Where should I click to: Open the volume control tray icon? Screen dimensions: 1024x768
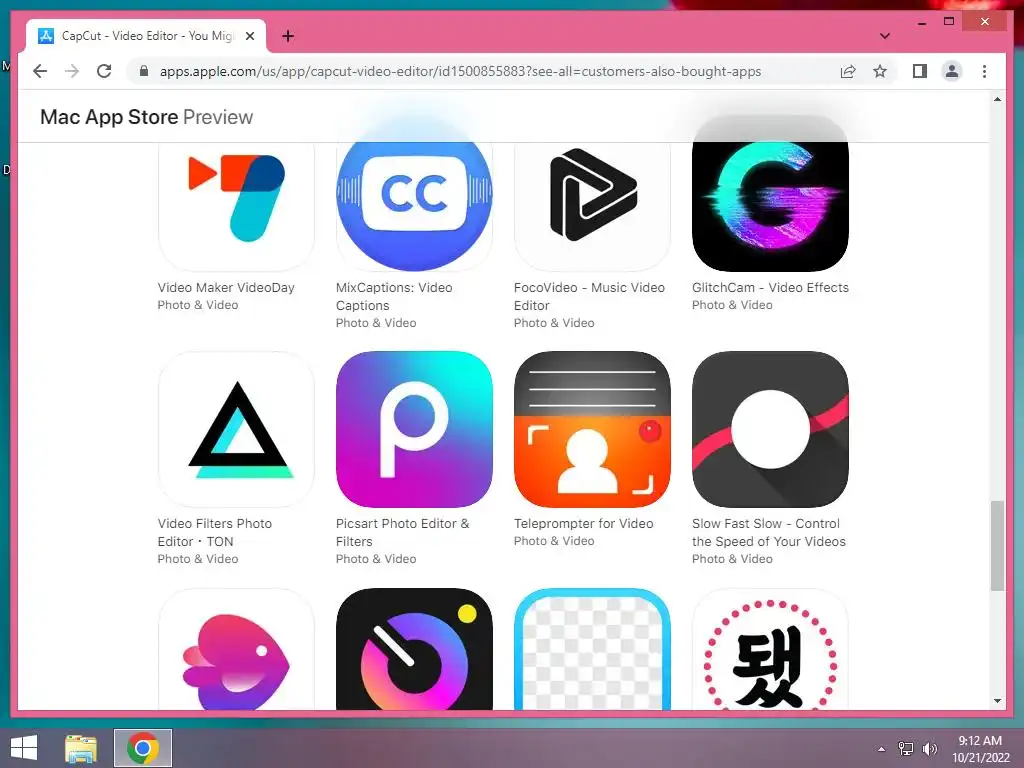pos(929,748)
